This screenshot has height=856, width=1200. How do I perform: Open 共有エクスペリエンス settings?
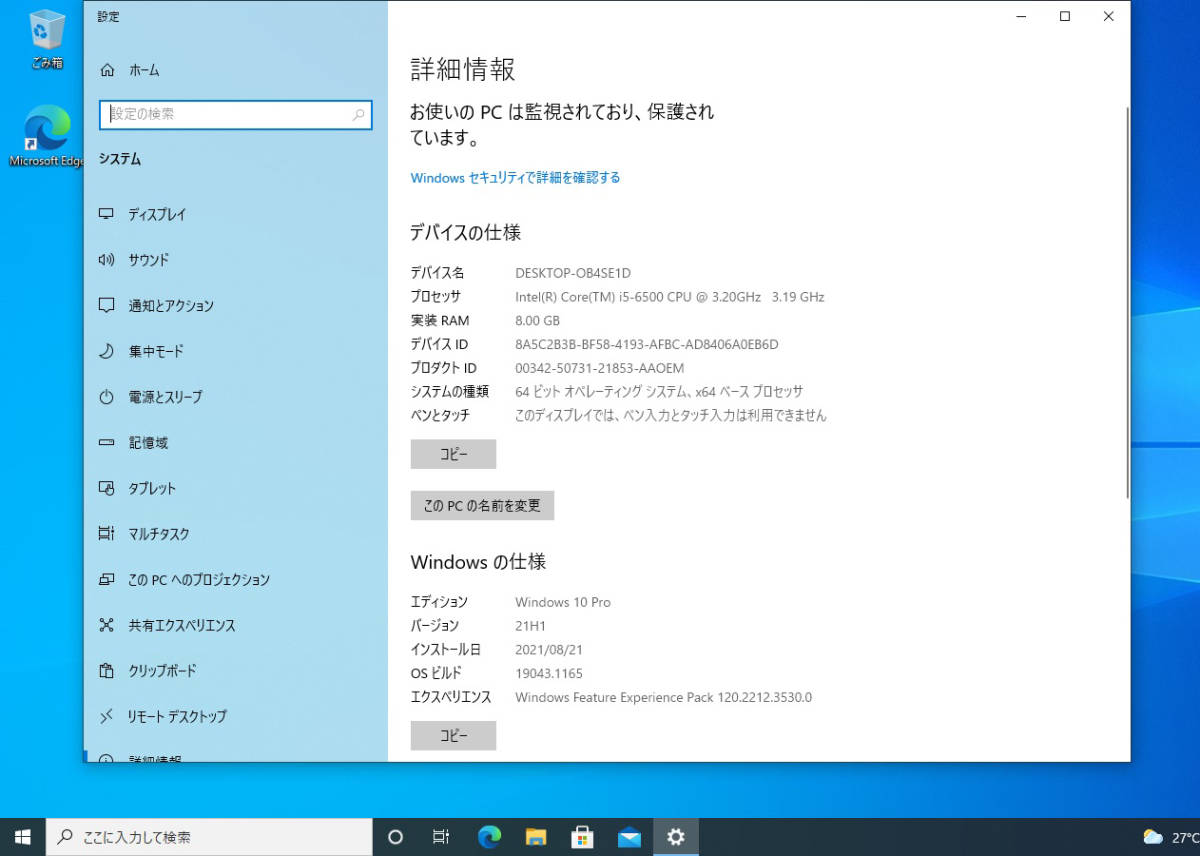coord(180,625)
